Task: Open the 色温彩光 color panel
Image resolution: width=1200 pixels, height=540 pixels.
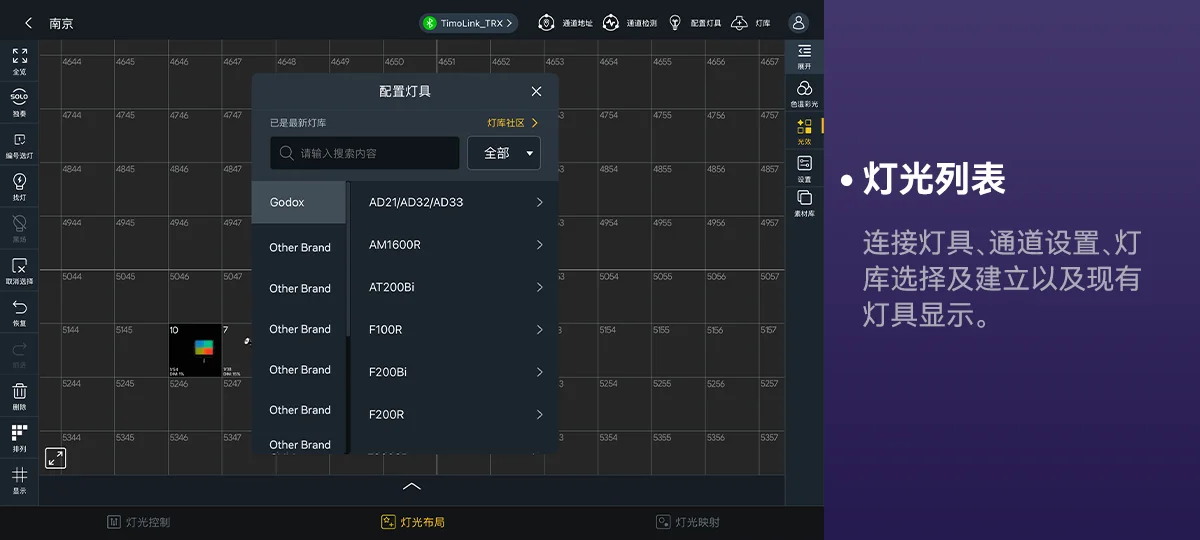Action: 804,94
